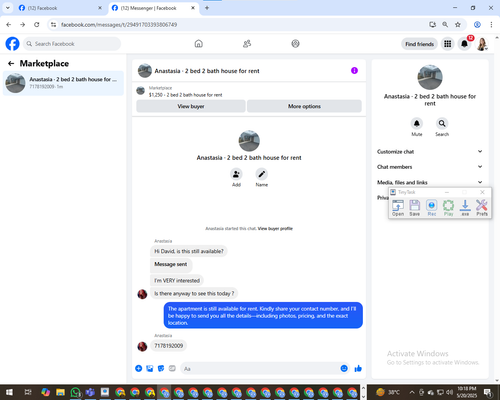This screenshot has width=500, height=400.
Task: Bookmark this page with the star icon
Action: pos(458,25)
